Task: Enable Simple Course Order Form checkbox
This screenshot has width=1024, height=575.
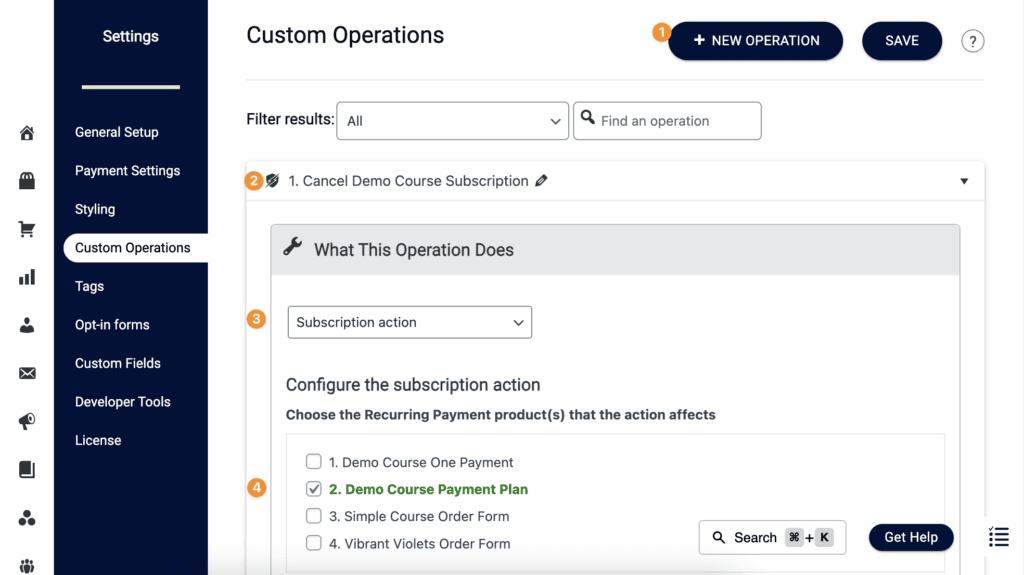Action: [x=314, y=516]
